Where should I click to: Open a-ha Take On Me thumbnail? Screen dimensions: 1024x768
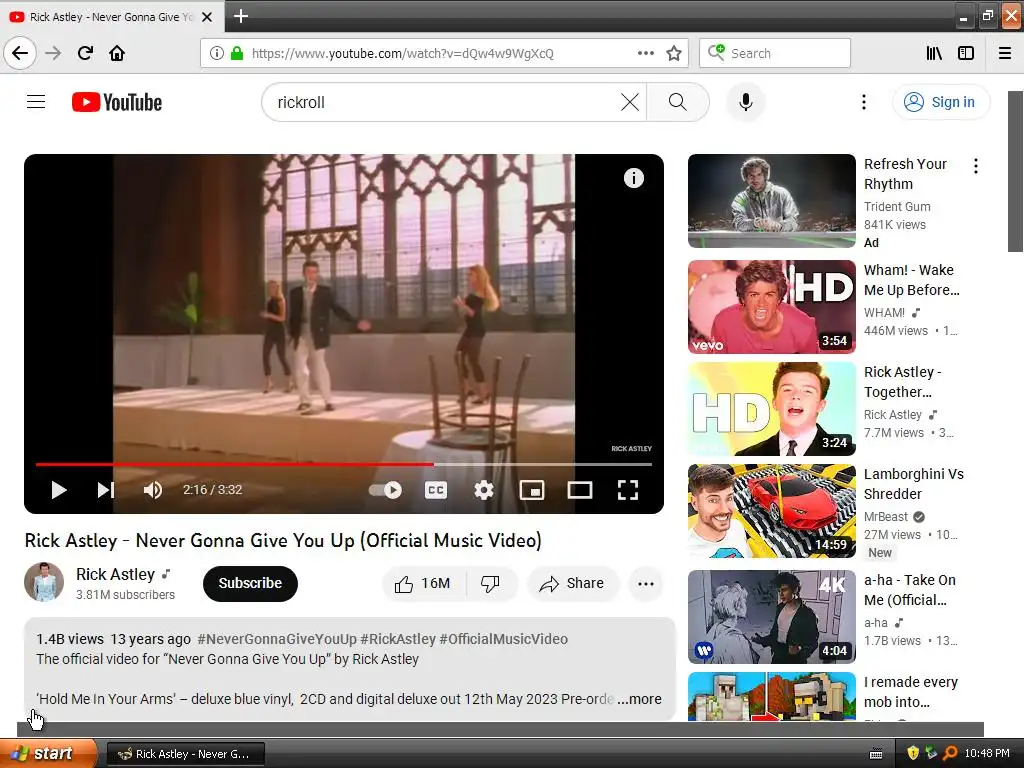coord(771,616)
